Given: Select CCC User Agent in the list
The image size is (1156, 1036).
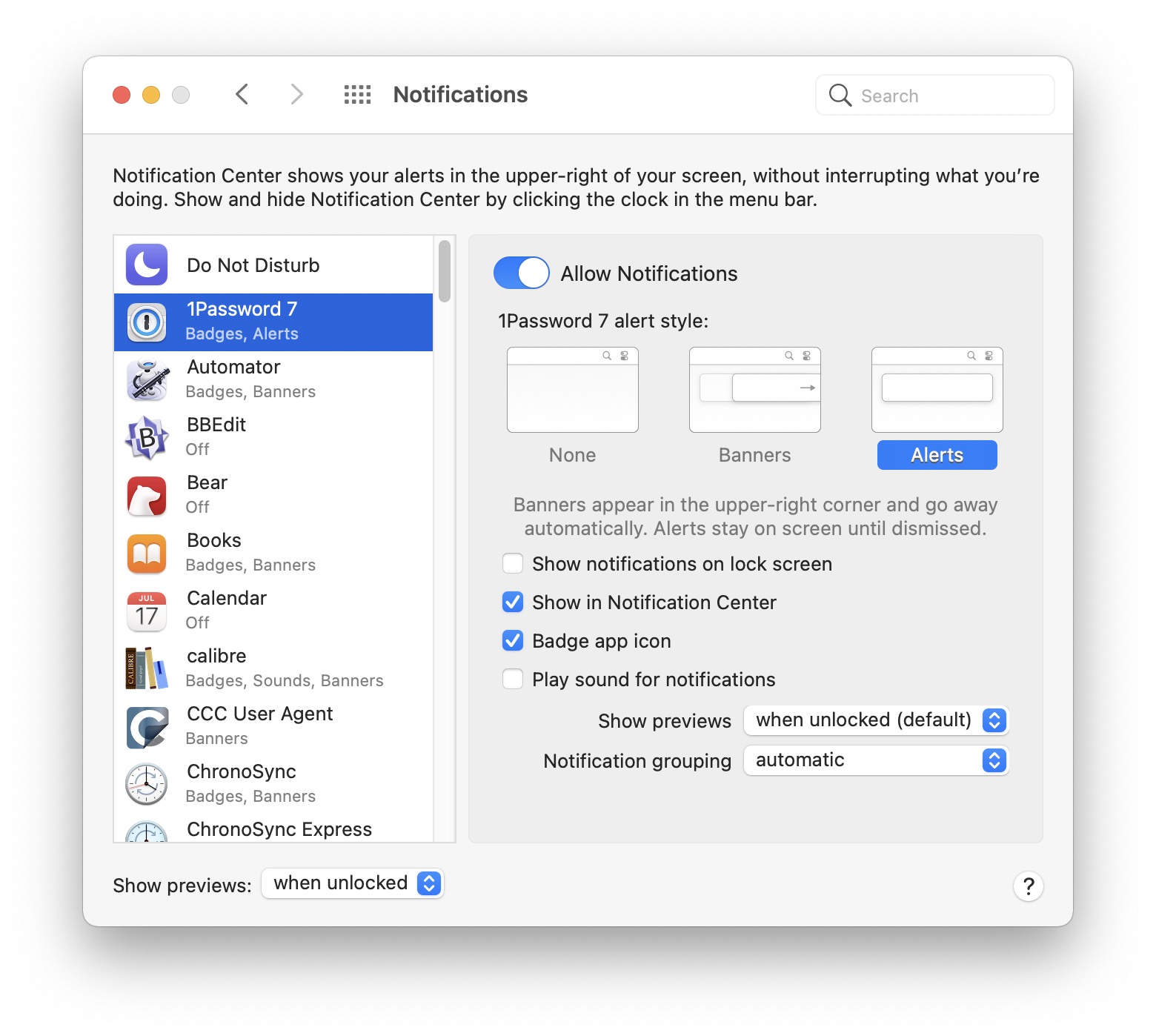Looking at the screenshot, I should point(273,727).
